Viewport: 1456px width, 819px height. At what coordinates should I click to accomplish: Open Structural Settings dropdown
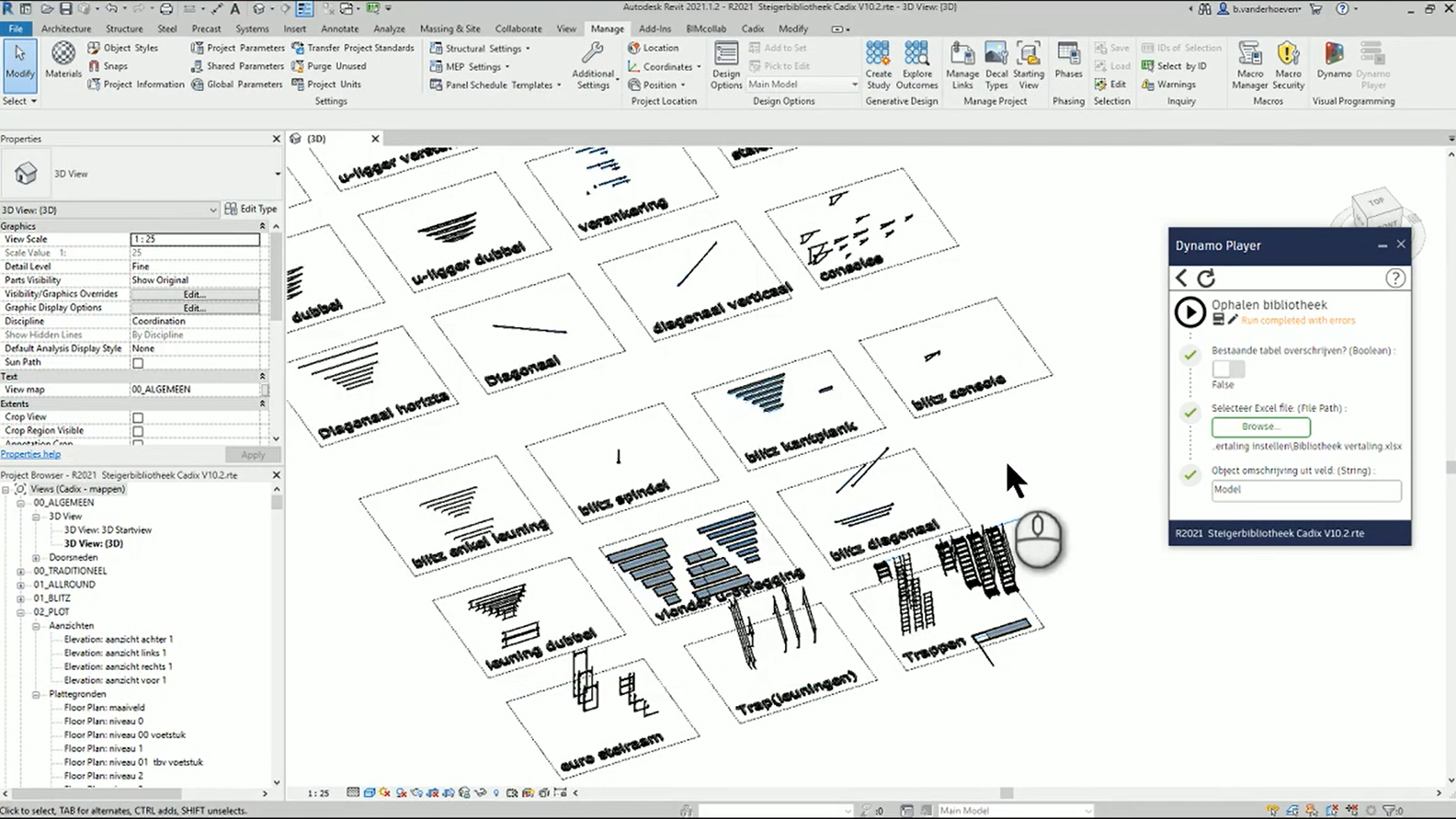click(480, 48)
